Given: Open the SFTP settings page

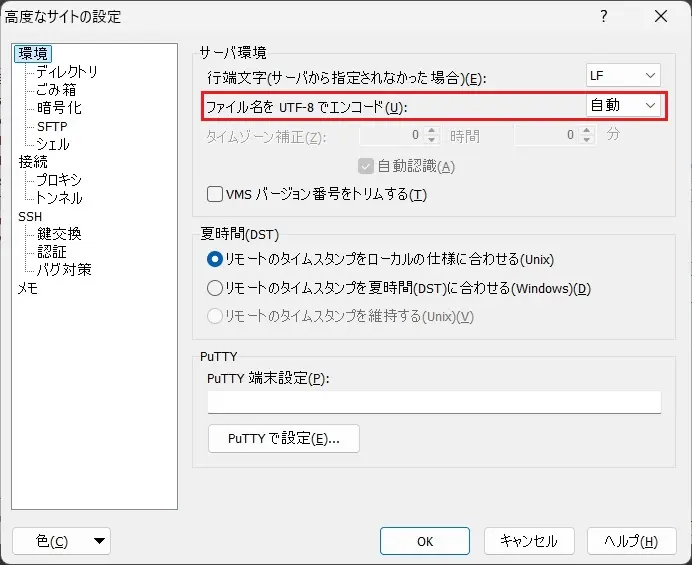Looking at the screenshot, I should point(52,126).
